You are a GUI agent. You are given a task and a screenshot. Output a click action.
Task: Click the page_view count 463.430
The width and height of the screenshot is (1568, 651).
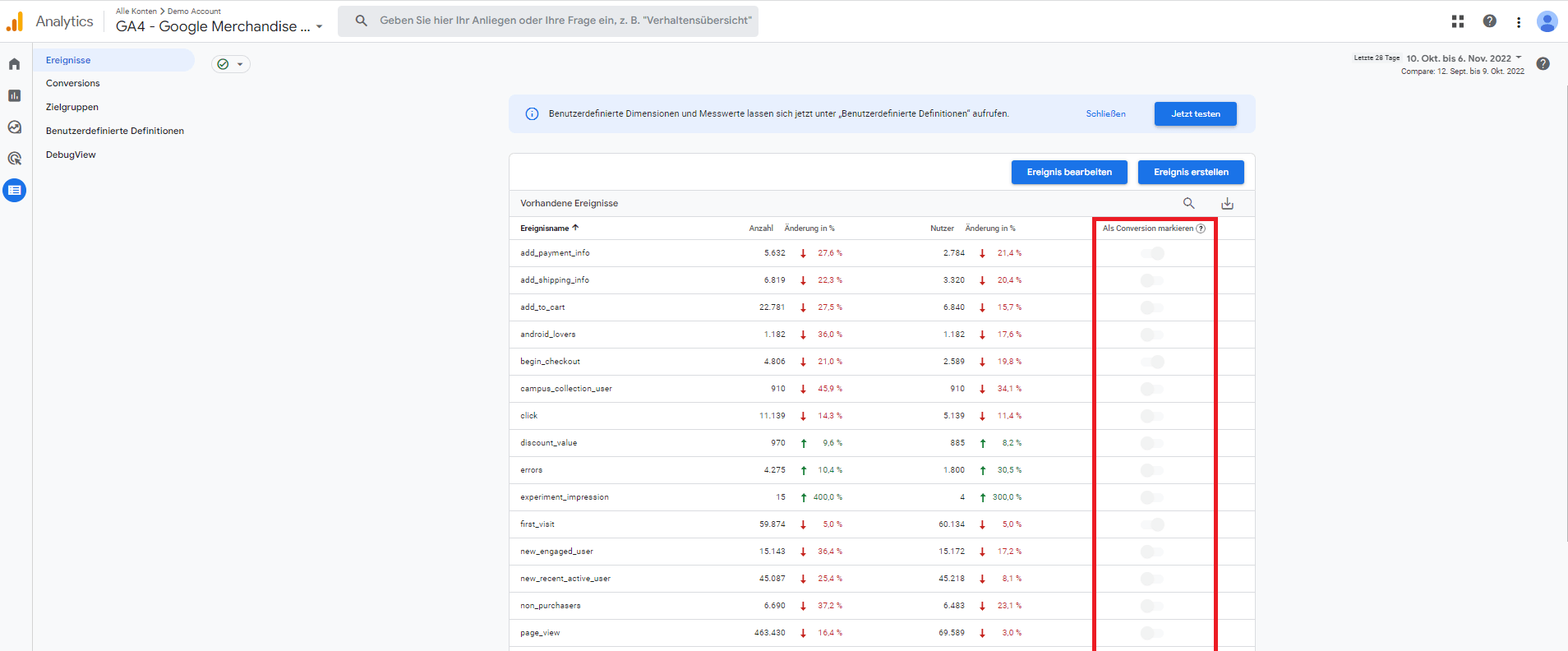pyautogui.click(x=769, y=633)
